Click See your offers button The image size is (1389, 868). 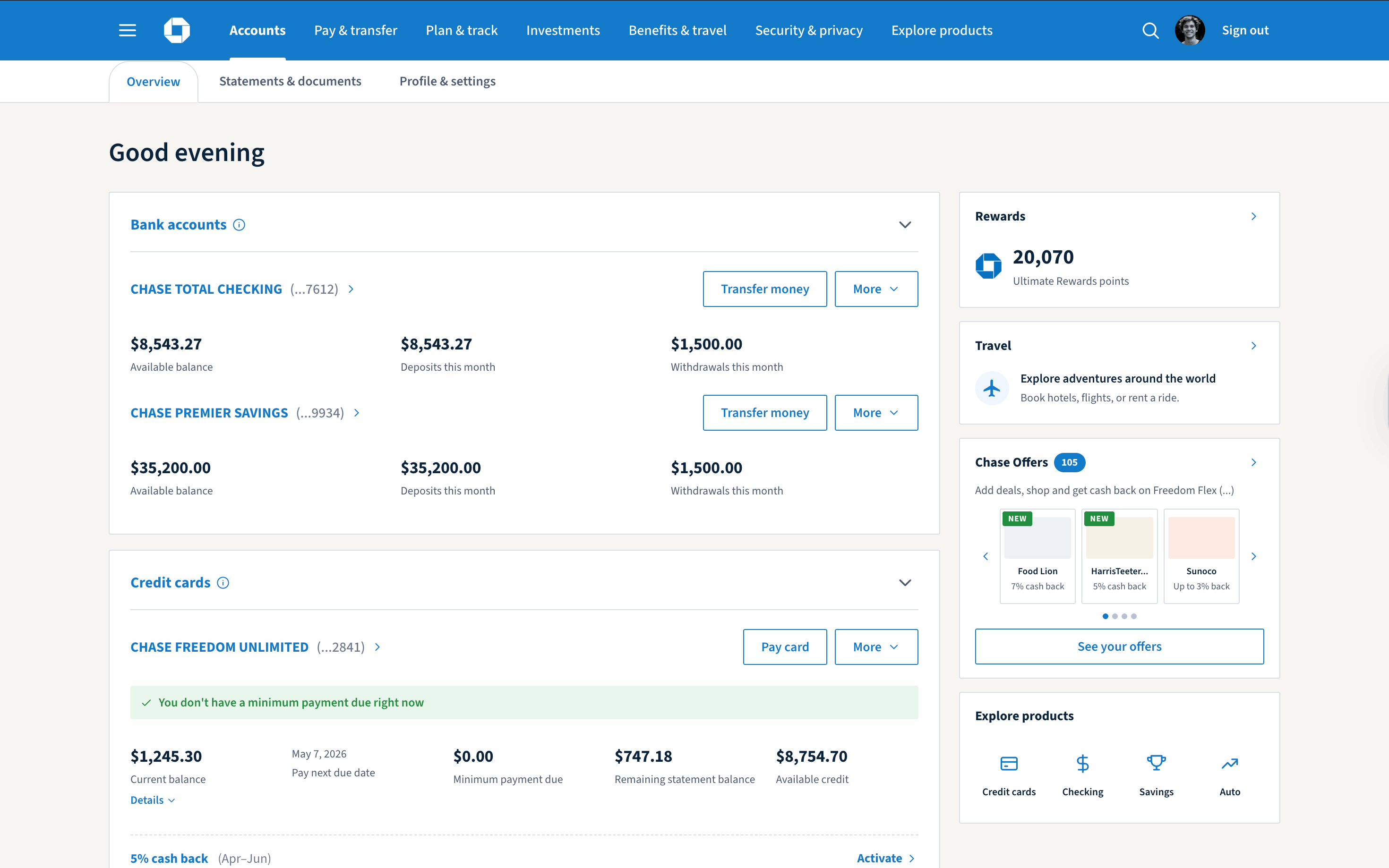[1119, 647]
